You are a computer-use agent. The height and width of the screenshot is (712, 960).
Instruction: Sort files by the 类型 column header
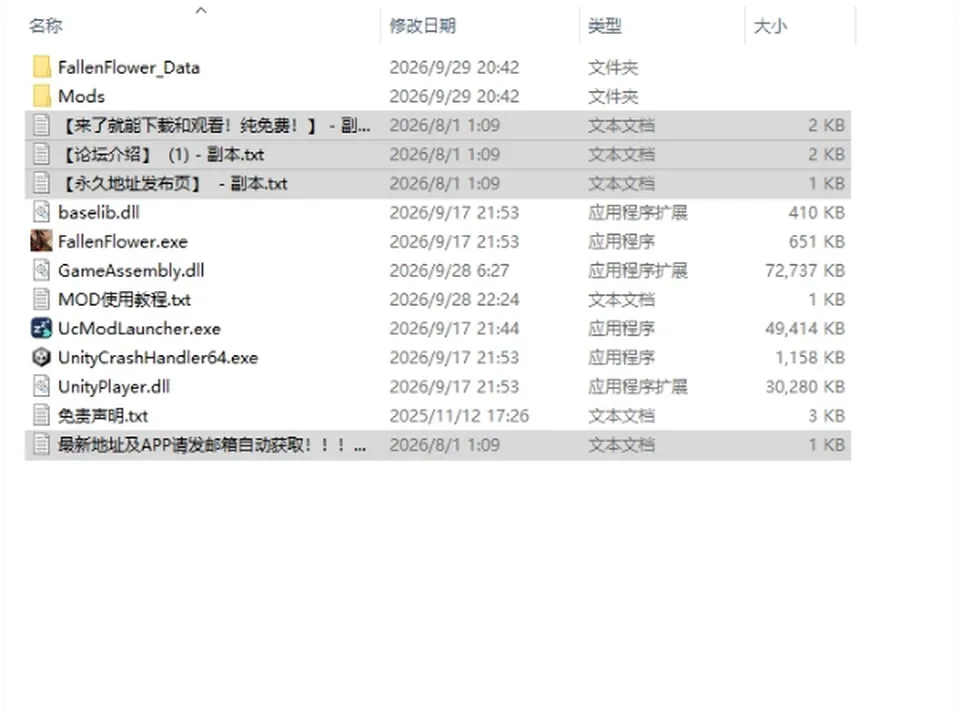click(605, 26)
